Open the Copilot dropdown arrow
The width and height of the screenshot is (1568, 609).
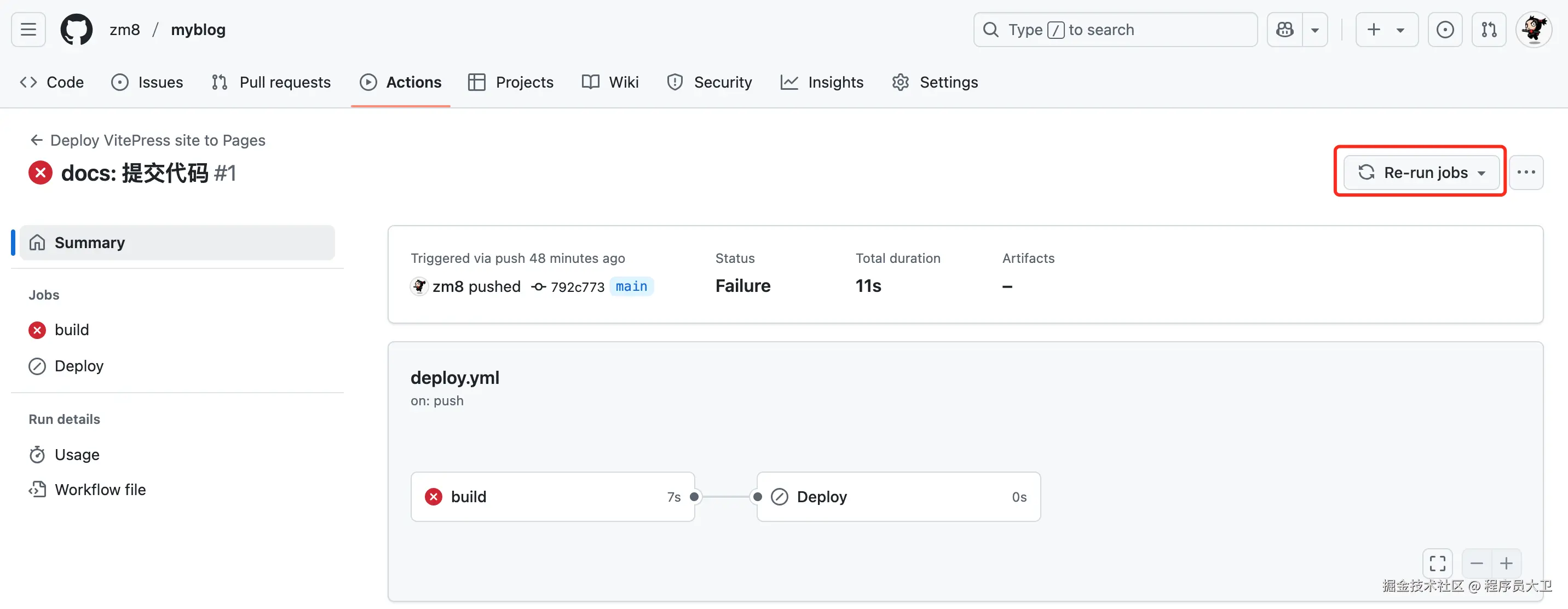1315,29
